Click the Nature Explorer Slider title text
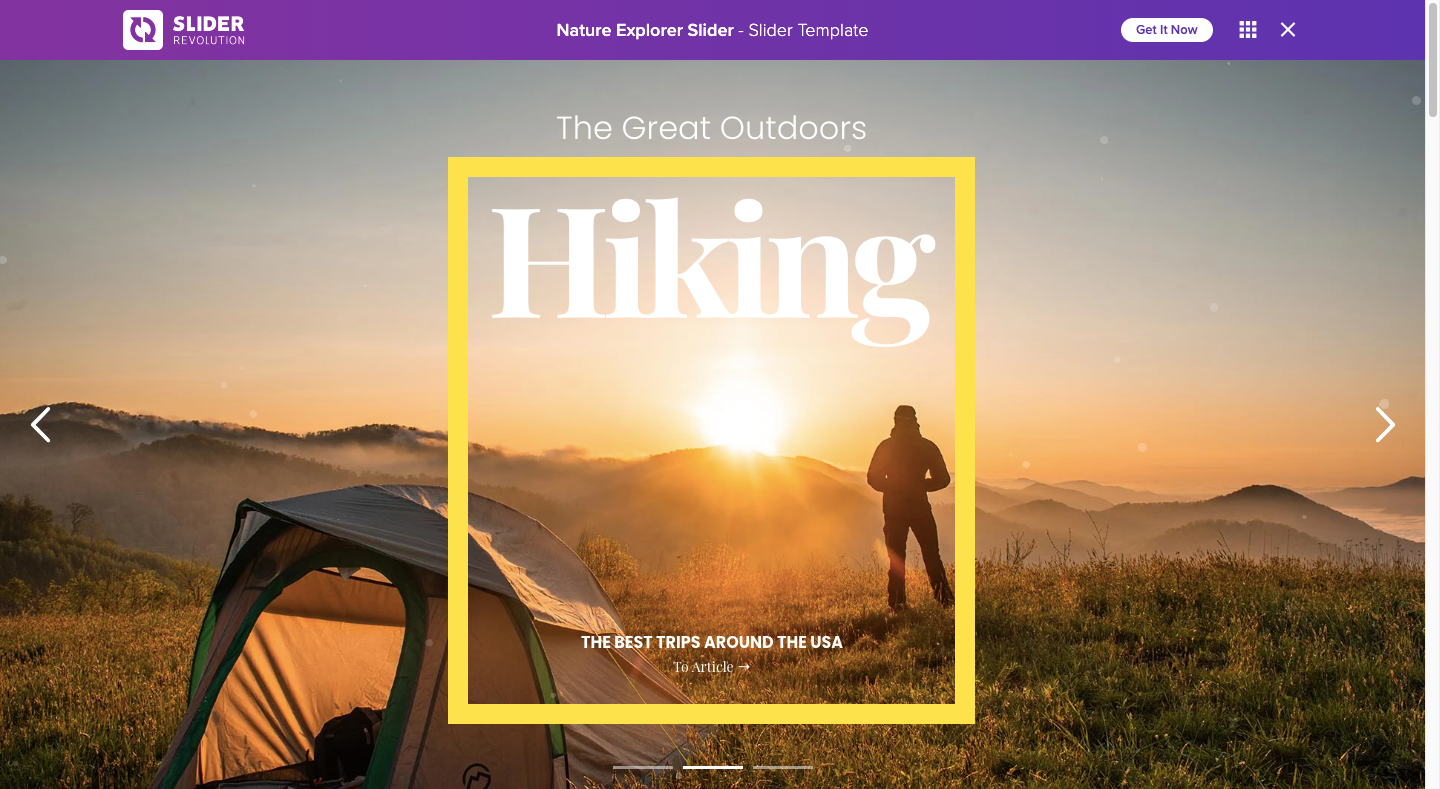 645,30
